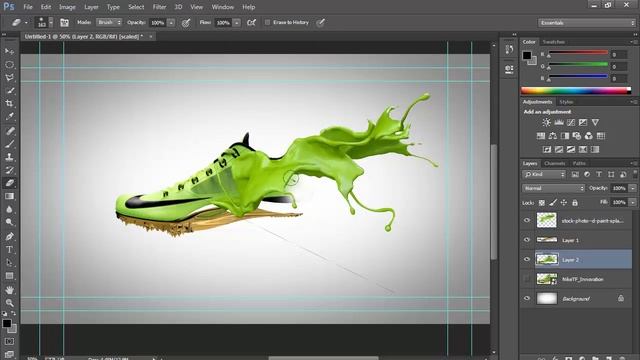Image resolution: width=640 pixels, height=360 pixels.
Task: Open the tool preset picker arrow
Action: click(x=26, y=23)
